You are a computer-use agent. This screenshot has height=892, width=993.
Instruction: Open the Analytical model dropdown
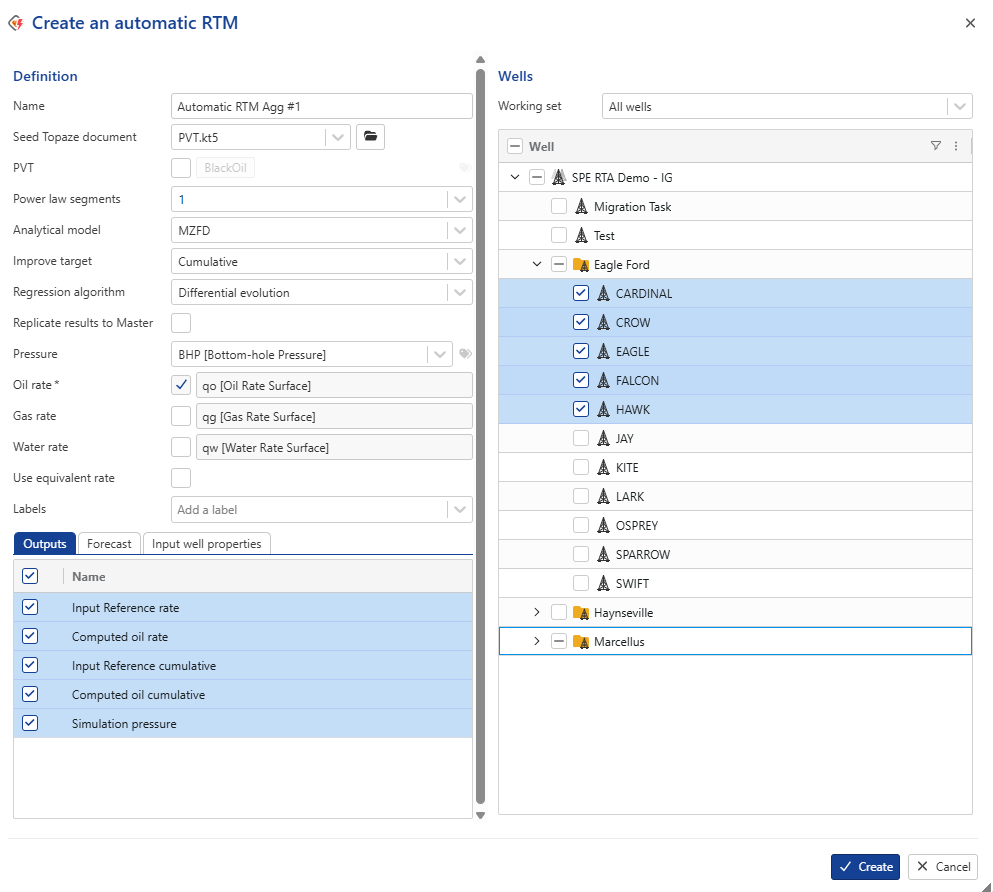pyautogui.click(x=460, y=231)
